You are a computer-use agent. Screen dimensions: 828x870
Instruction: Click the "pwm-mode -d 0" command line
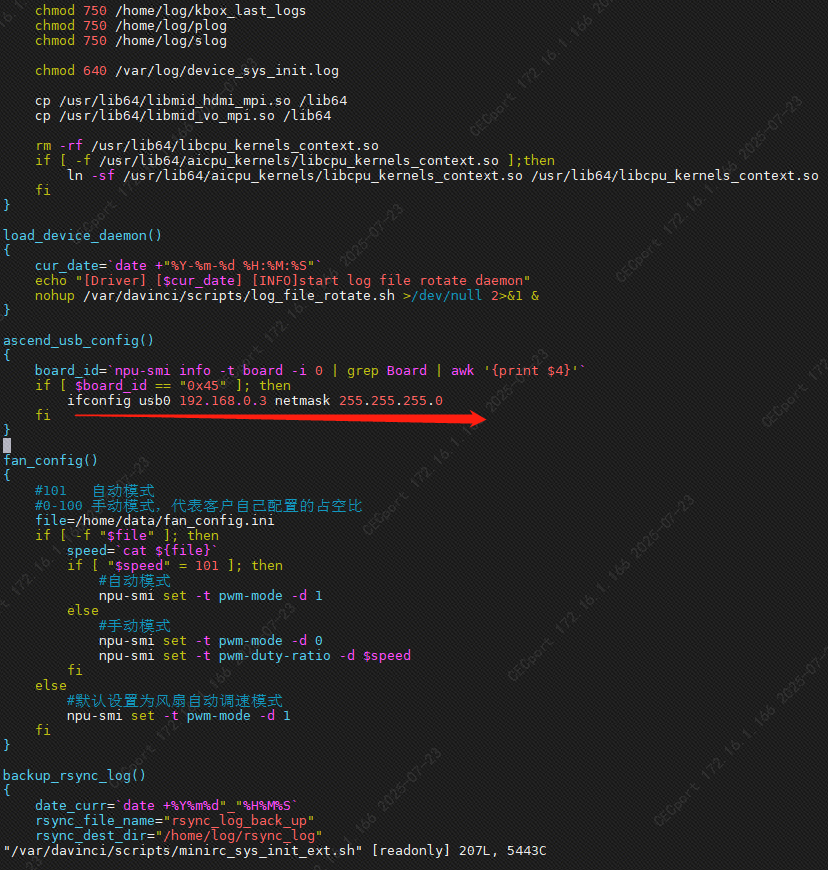pyautogui.click(x=210, y=640)
